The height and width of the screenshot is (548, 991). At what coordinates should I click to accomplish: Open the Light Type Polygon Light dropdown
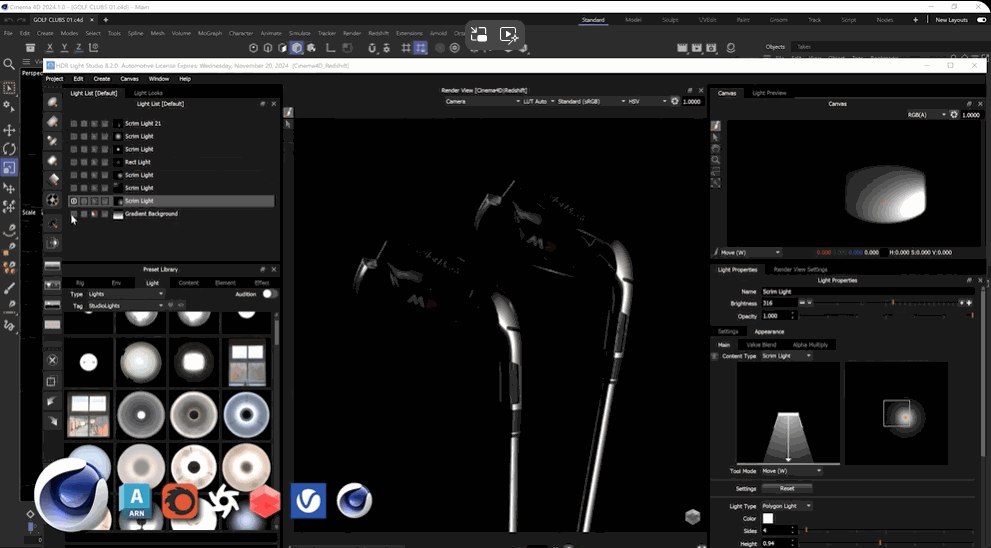pos(786,506)
